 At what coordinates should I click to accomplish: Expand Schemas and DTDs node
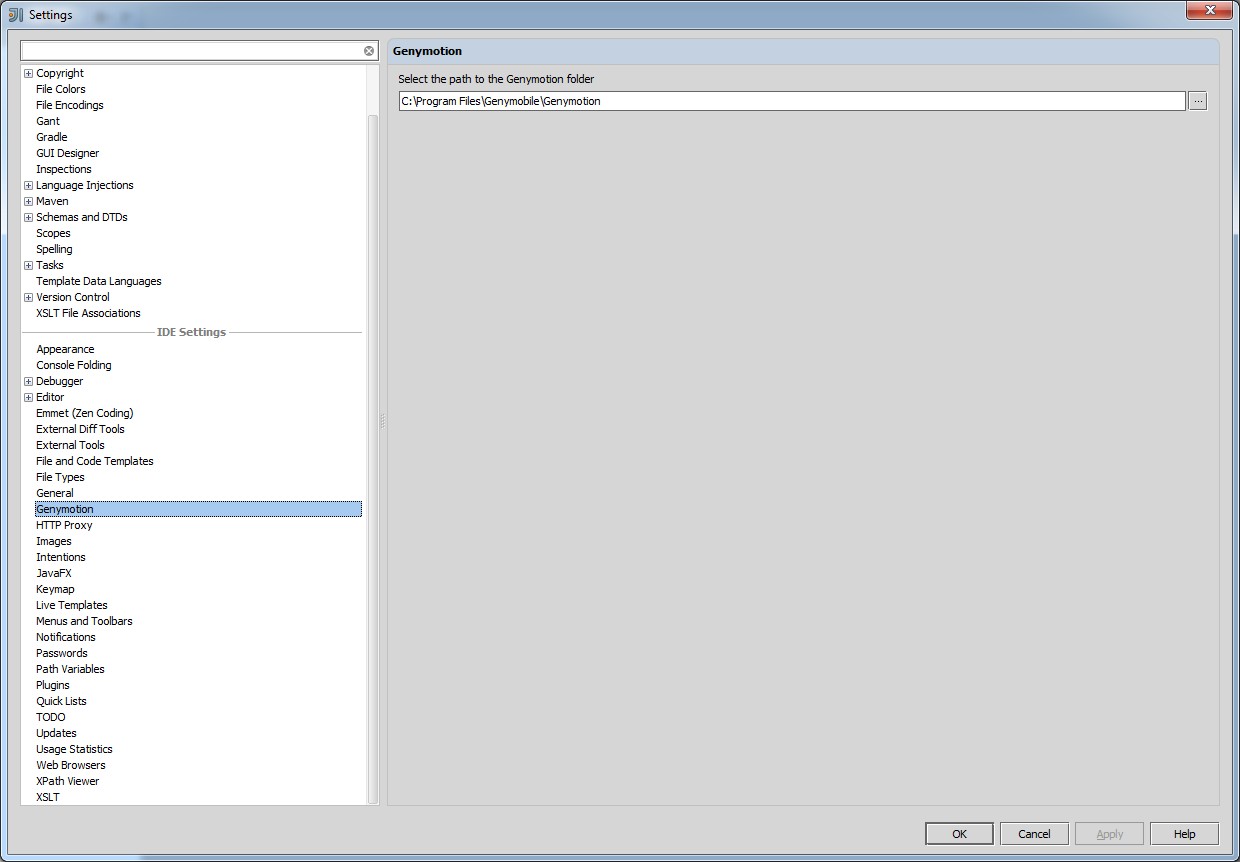28,217
